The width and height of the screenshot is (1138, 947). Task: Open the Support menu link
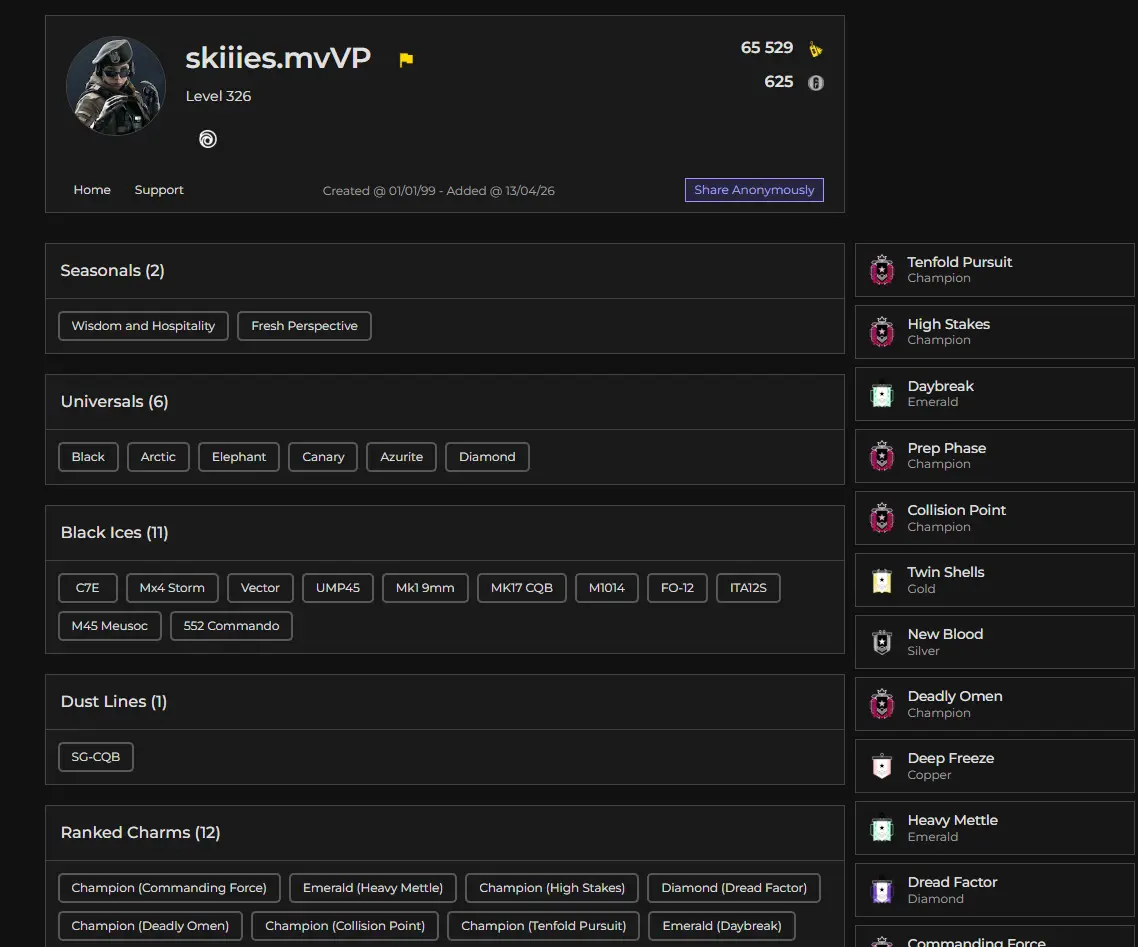159,190
